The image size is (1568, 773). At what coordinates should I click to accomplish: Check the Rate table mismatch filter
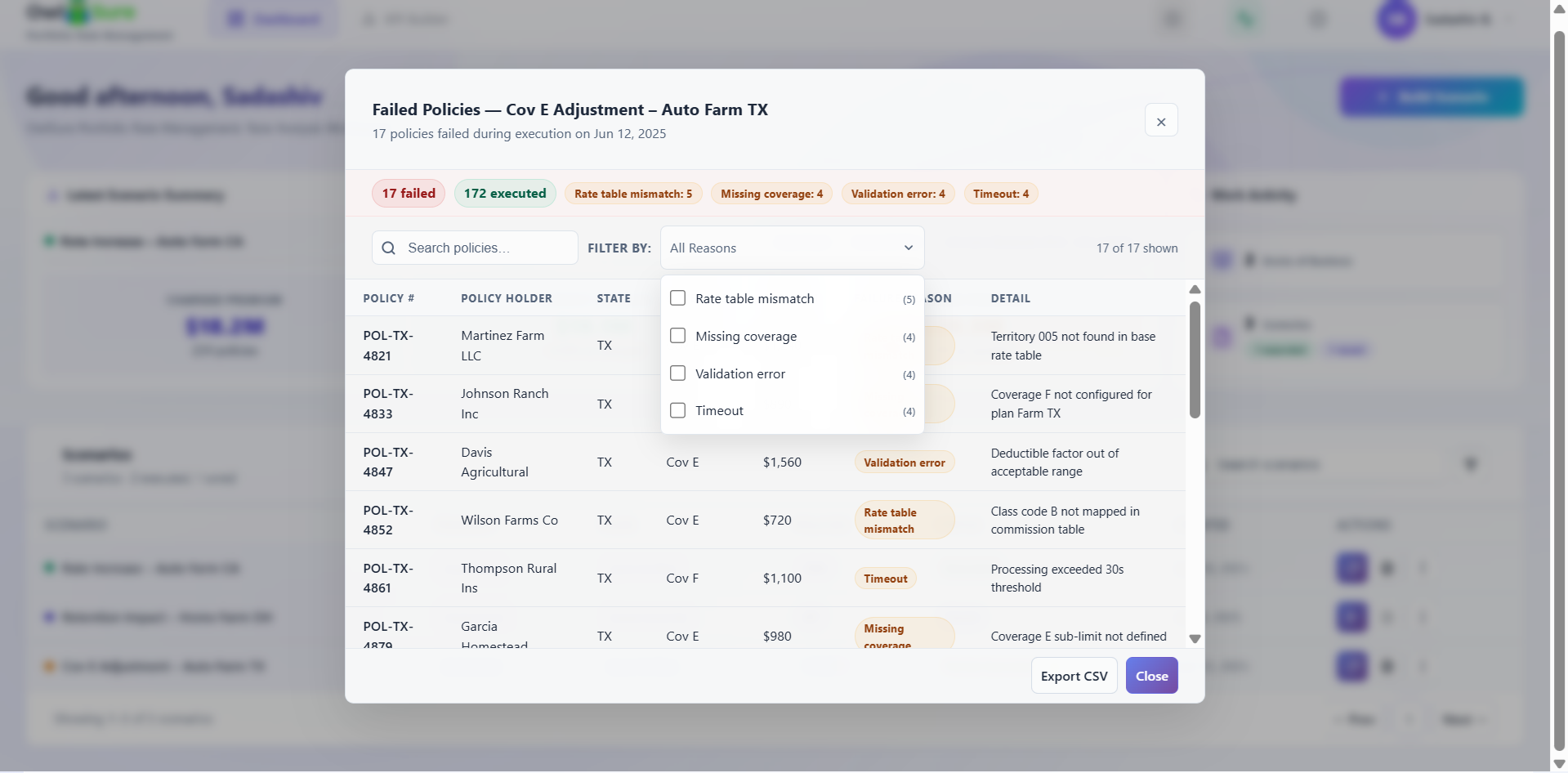677,298
